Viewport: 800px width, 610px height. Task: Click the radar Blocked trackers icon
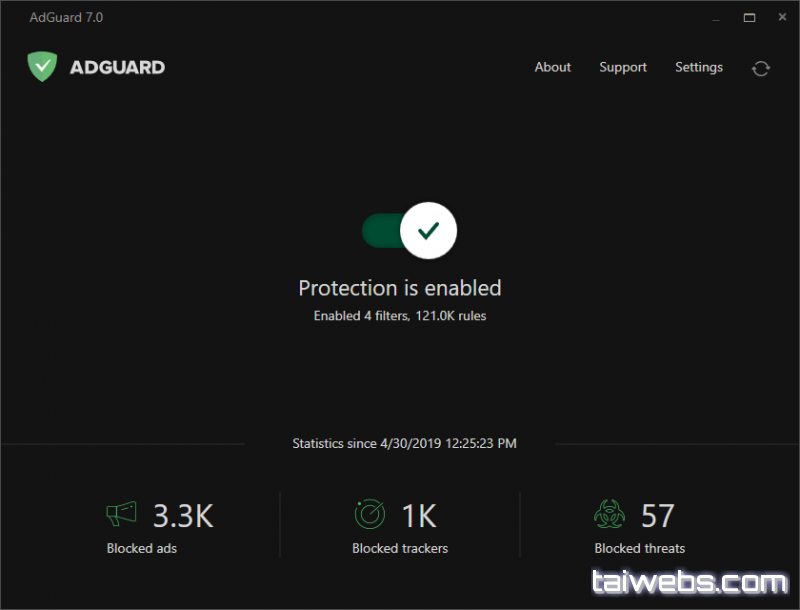tap(370, 515)
